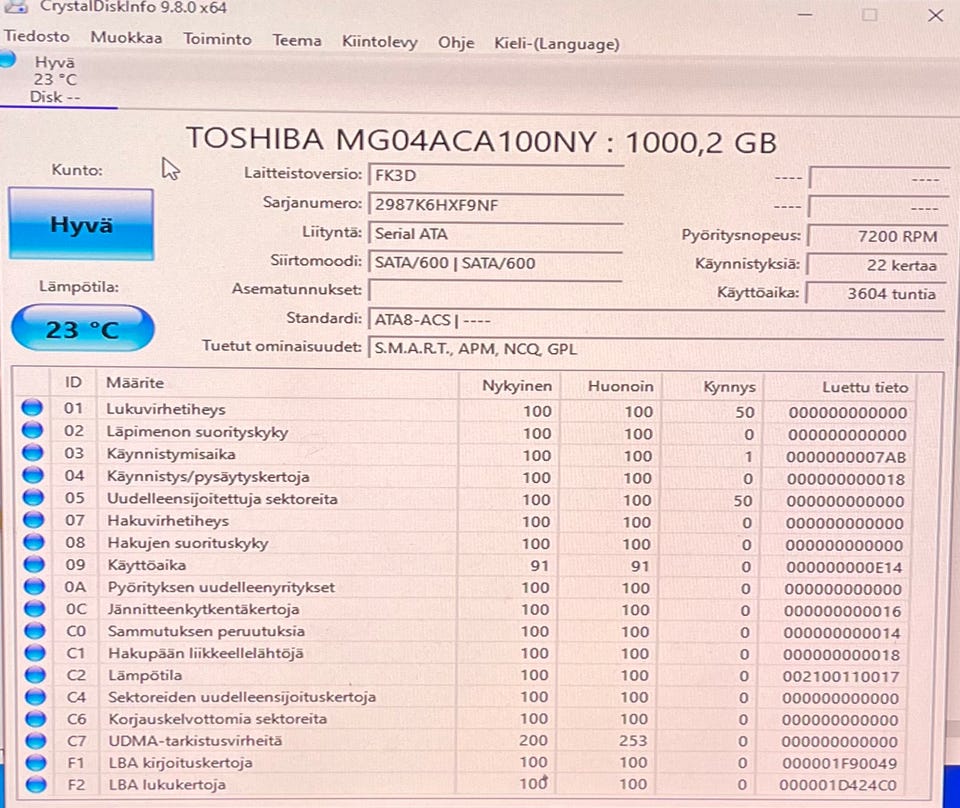Click the Käynnistyksiä field 22 kertaa
The width and height of the screenshot is (960, 808).
click(877, 265)
